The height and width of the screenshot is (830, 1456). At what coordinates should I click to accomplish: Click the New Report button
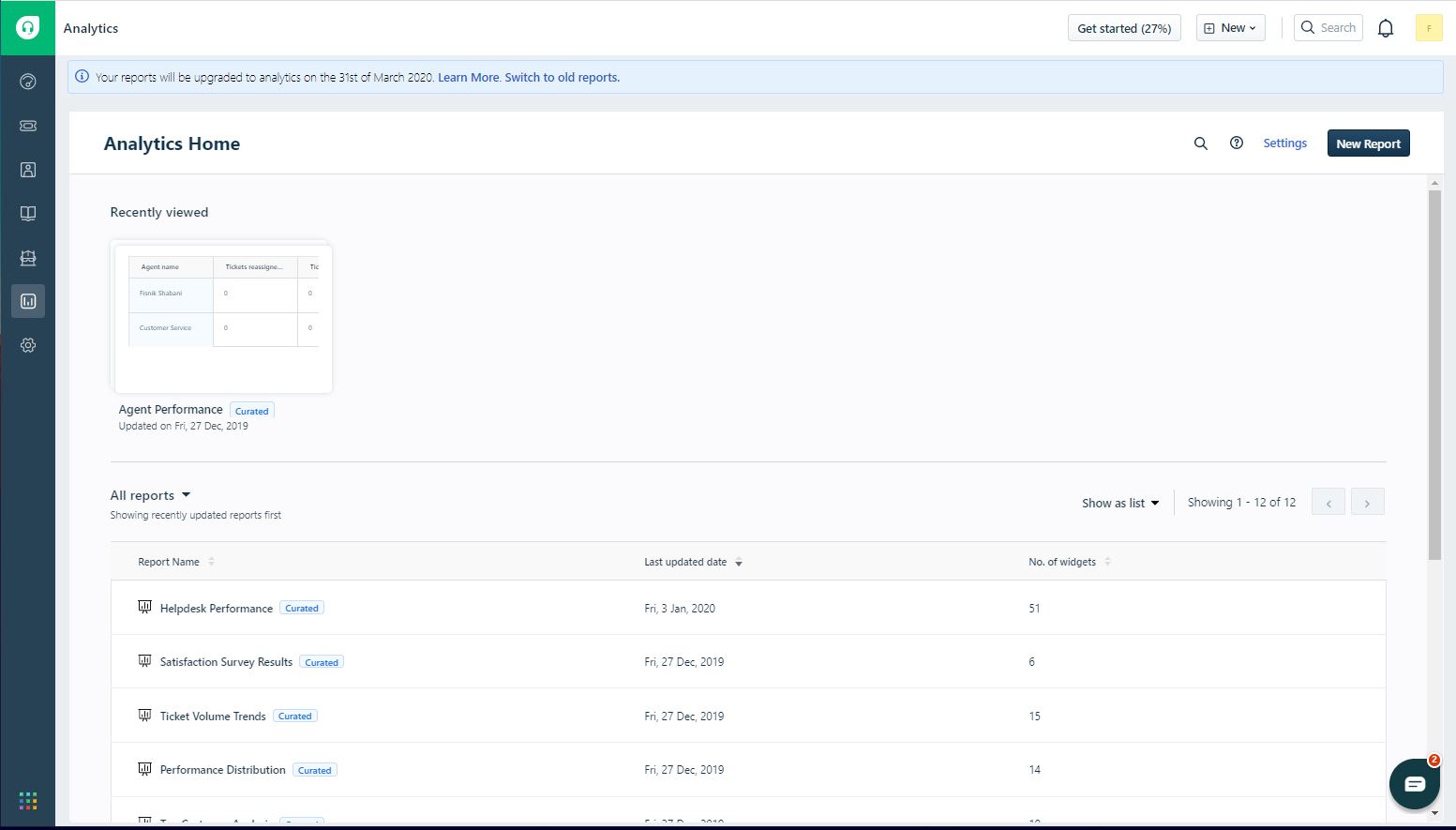pyautogui.click(x=1368, y=143)
